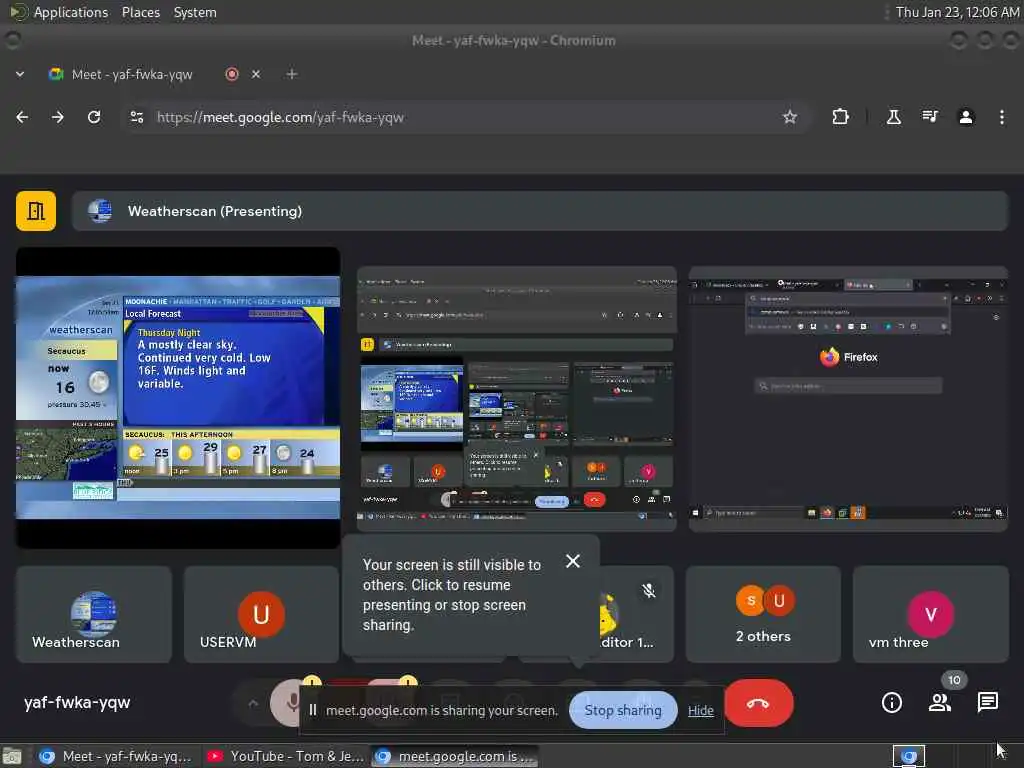Open the Places menu
1024x768 pixels.
pos(141,12)
